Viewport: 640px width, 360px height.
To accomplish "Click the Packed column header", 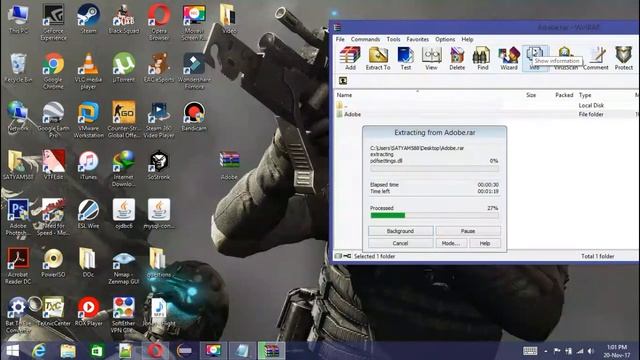I will (x=564, y=95).
